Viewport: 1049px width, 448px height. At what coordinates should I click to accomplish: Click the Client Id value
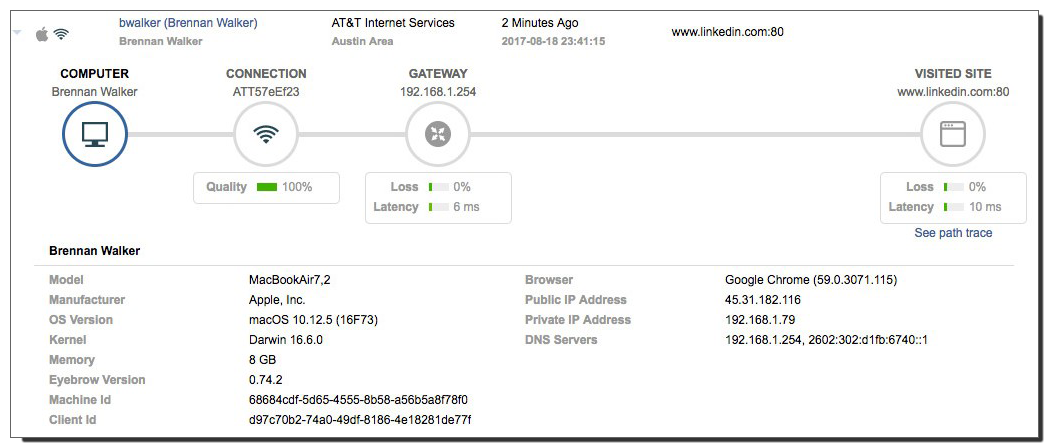360,420
